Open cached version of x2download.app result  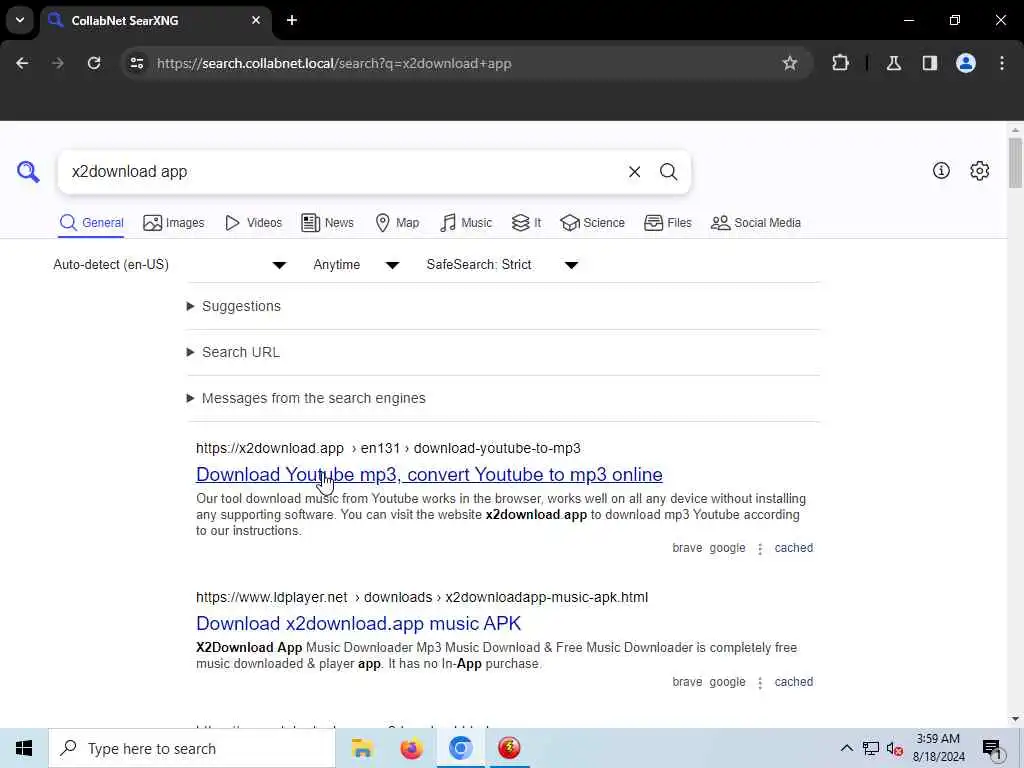click(793, 548)
